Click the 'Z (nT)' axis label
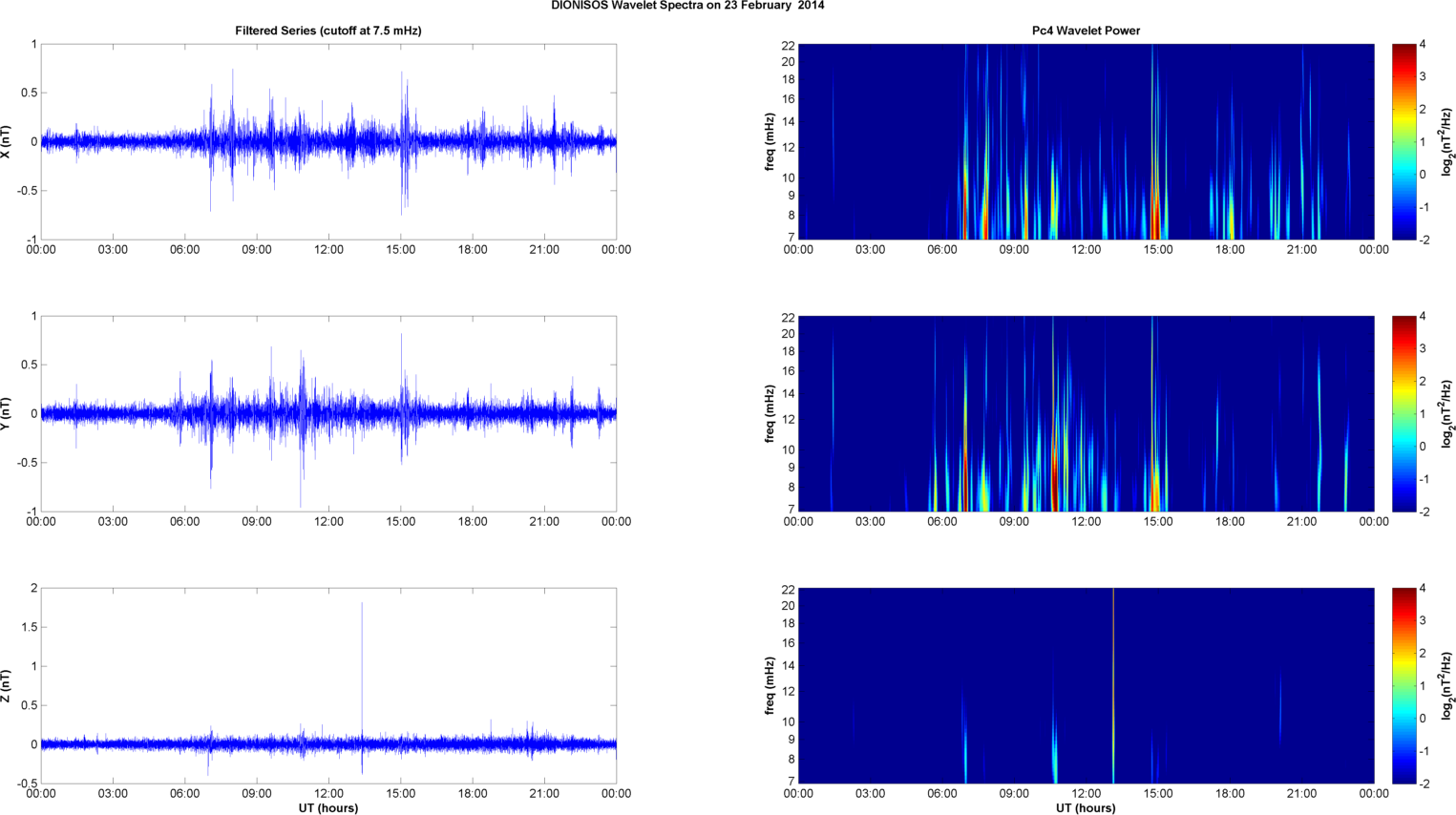 7,685
